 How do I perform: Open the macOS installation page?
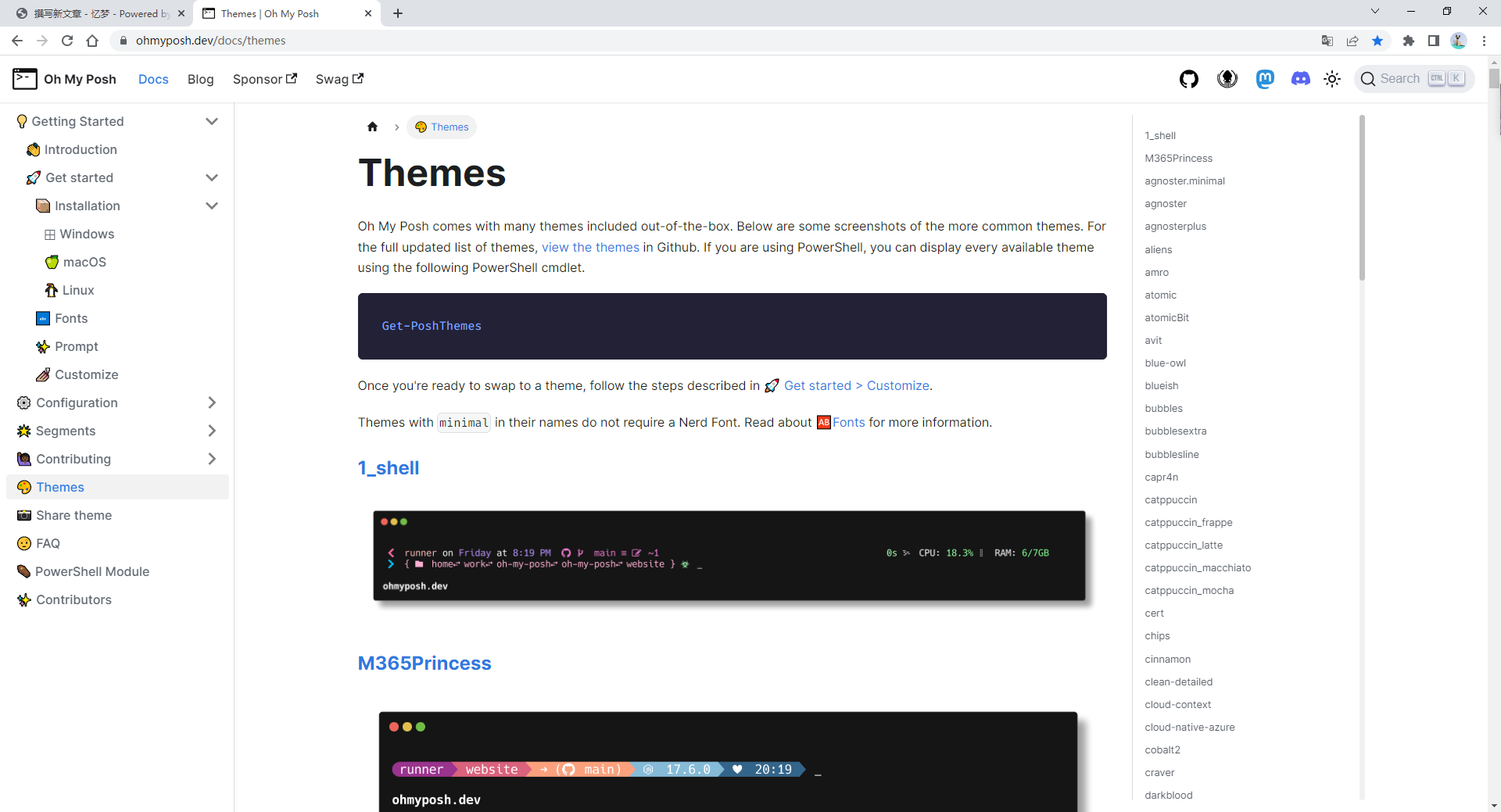tap(76, 262)
